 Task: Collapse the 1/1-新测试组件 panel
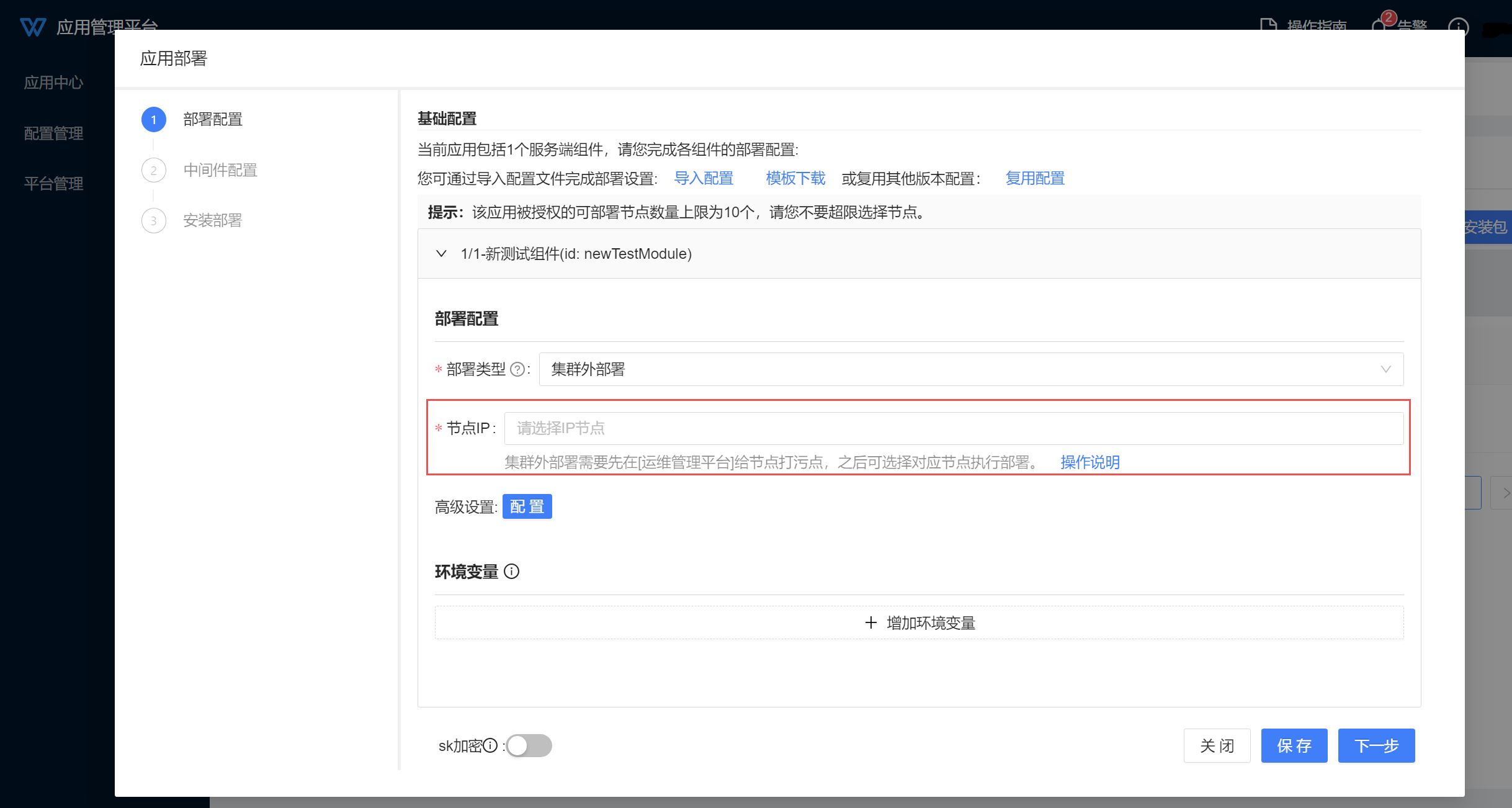441,254
